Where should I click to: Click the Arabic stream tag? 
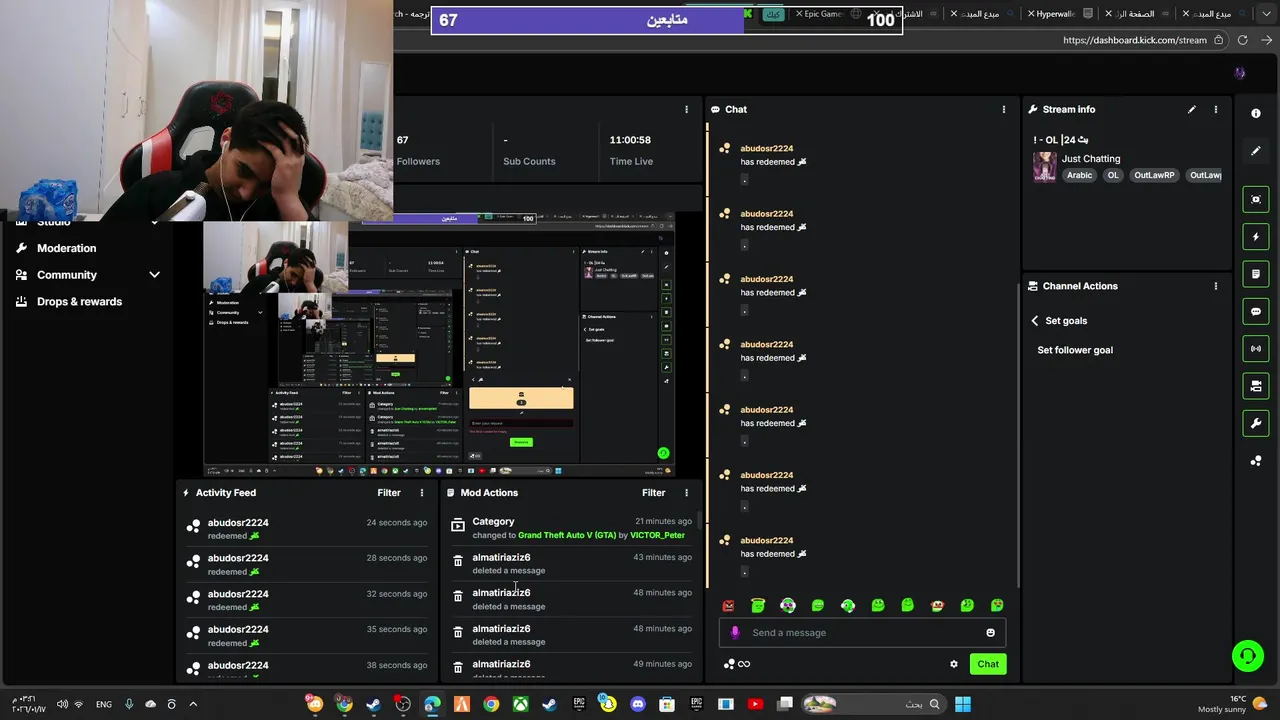point(1079,175)
